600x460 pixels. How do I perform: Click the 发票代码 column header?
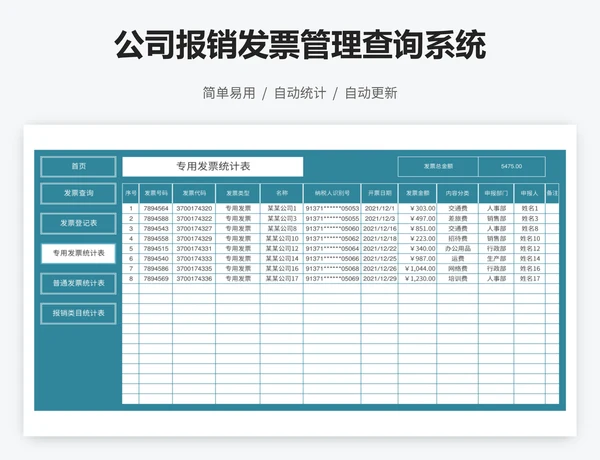tap(194, 193)
